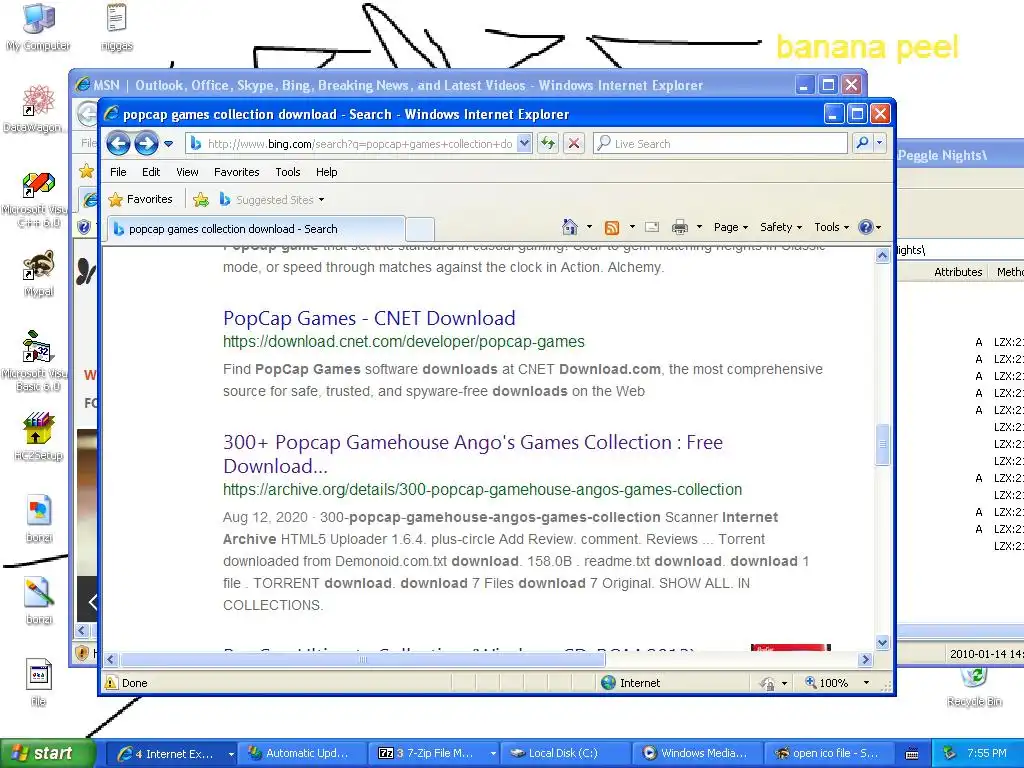Select the Mypal raccoon desktop icon

pos(39,274)
